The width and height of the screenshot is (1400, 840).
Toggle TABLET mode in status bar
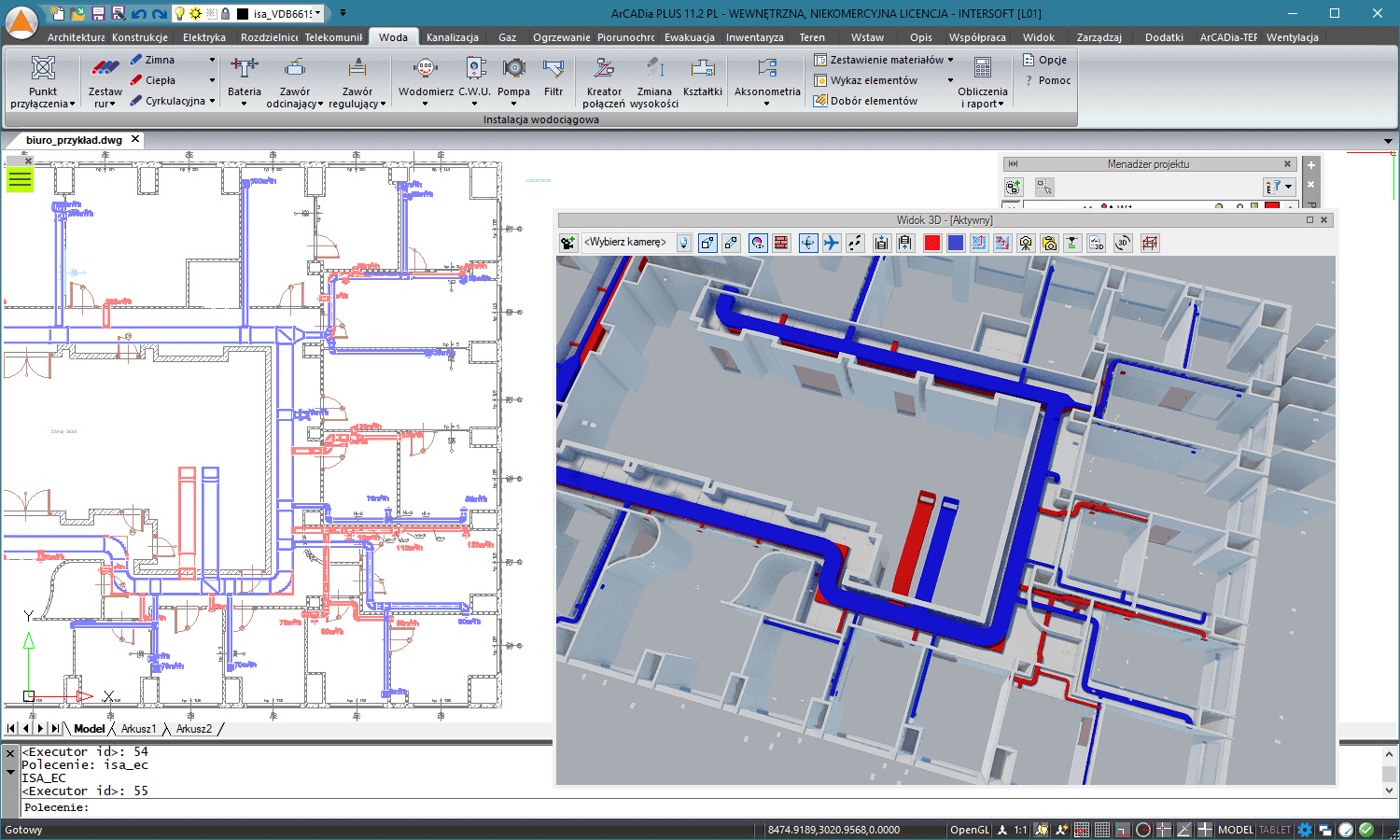(x=1275, y=829)
